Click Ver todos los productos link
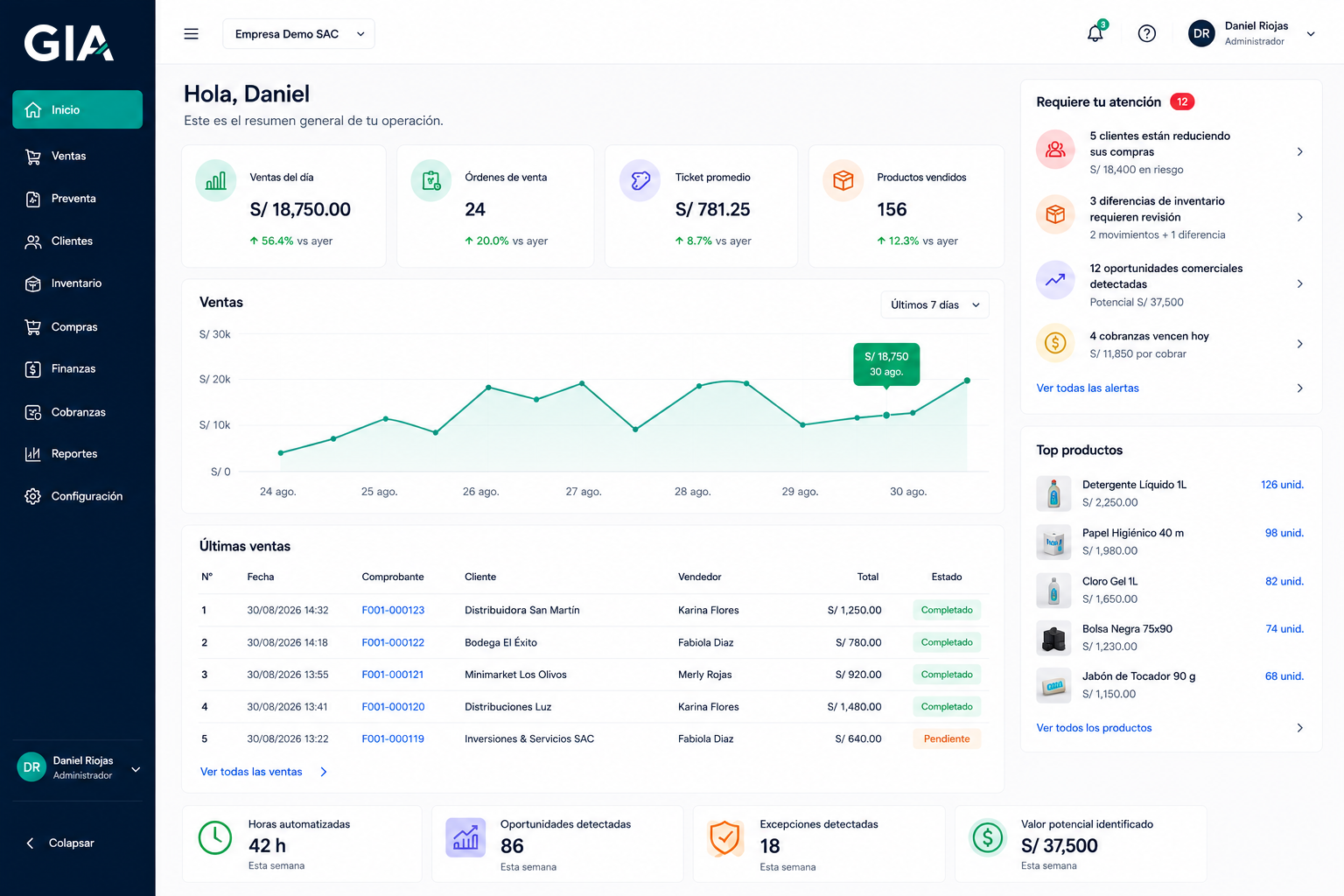Screen dimensions: 1344x896 point(1094,727)
